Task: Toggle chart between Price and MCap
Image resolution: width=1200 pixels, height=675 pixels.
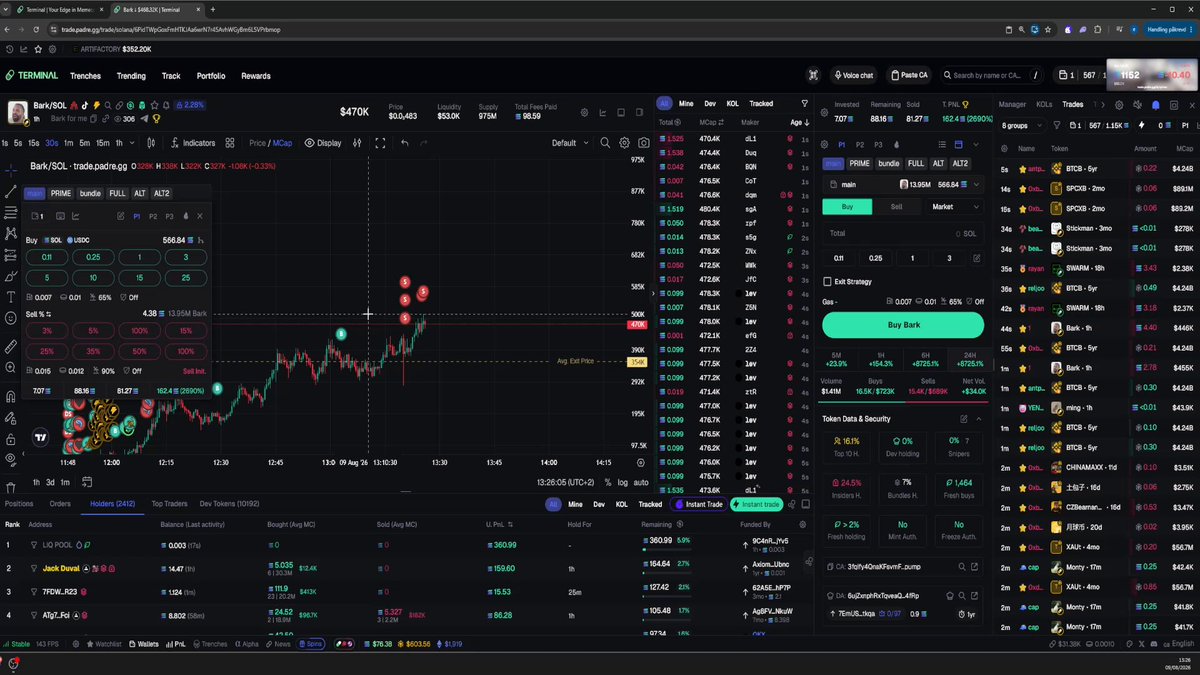Action: coord(271,143)
